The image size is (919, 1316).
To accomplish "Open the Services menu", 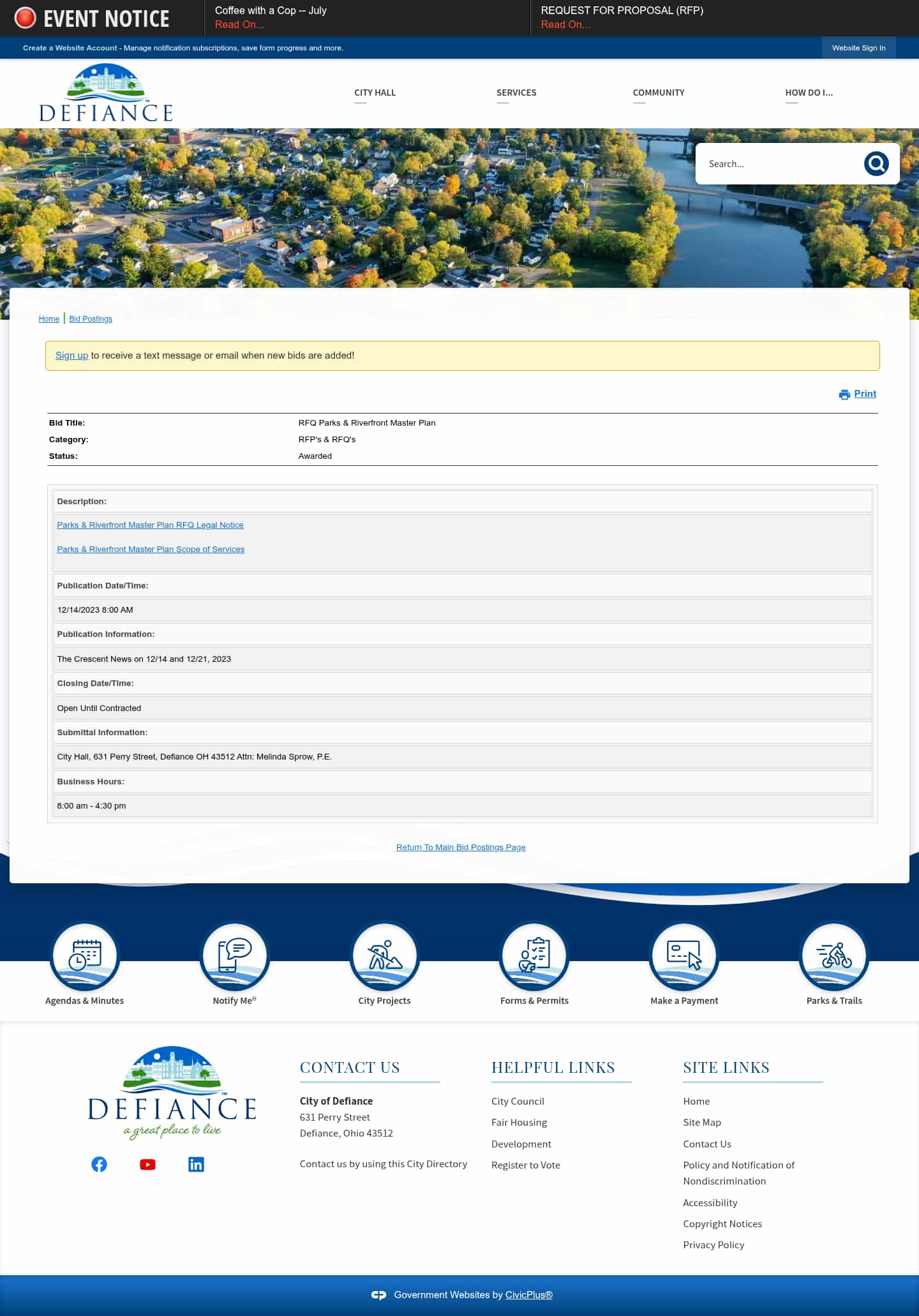I will pyautogui.click(x=516, y=93).
